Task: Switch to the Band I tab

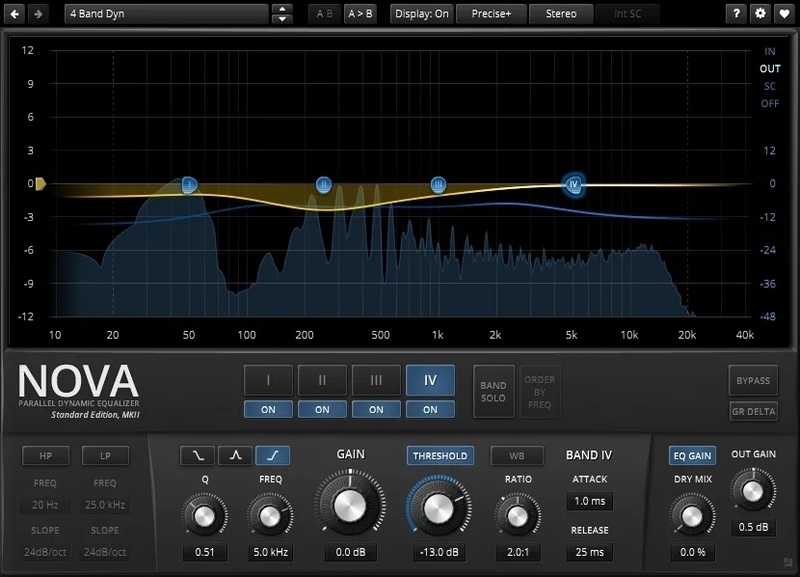Action: [x=267, y=380]
